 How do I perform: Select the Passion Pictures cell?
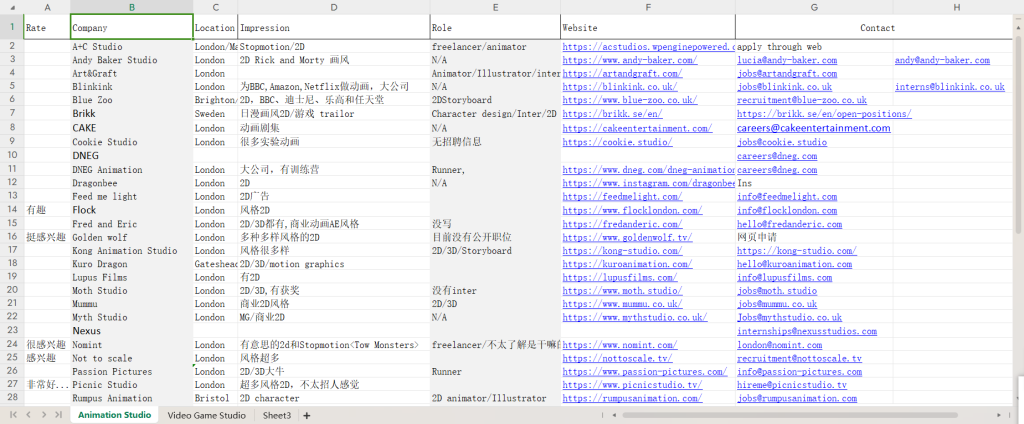click(x=131, y=371)
